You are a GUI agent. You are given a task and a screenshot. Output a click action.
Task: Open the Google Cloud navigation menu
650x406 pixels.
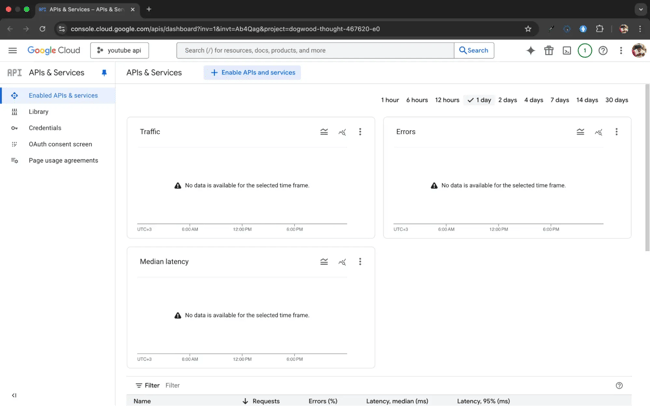tap(12, 50)
